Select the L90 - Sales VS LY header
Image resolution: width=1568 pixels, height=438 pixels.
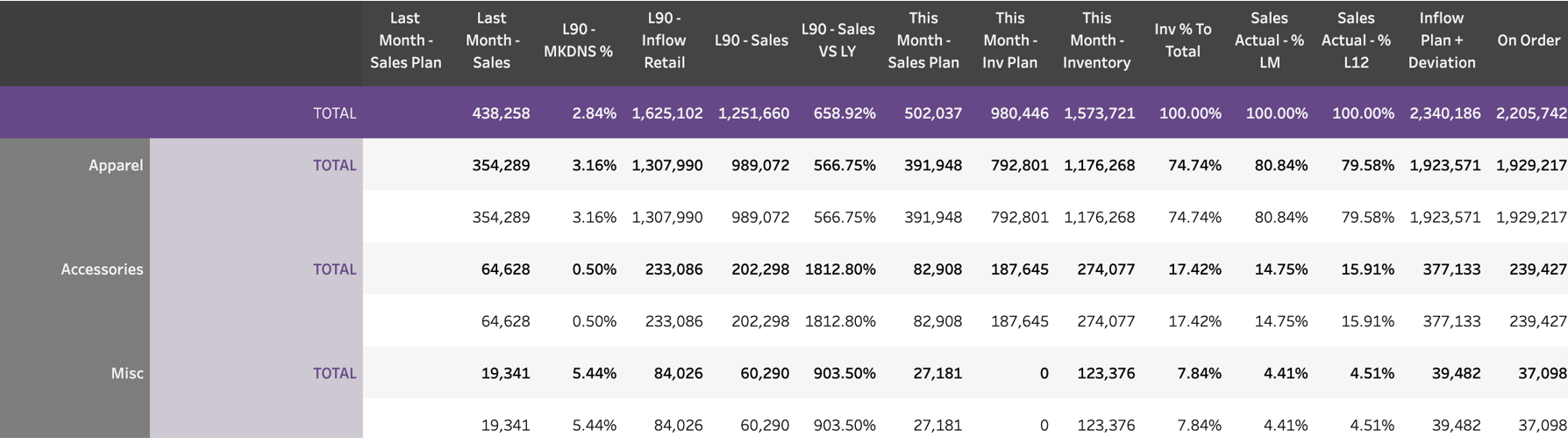pos(837,40)
